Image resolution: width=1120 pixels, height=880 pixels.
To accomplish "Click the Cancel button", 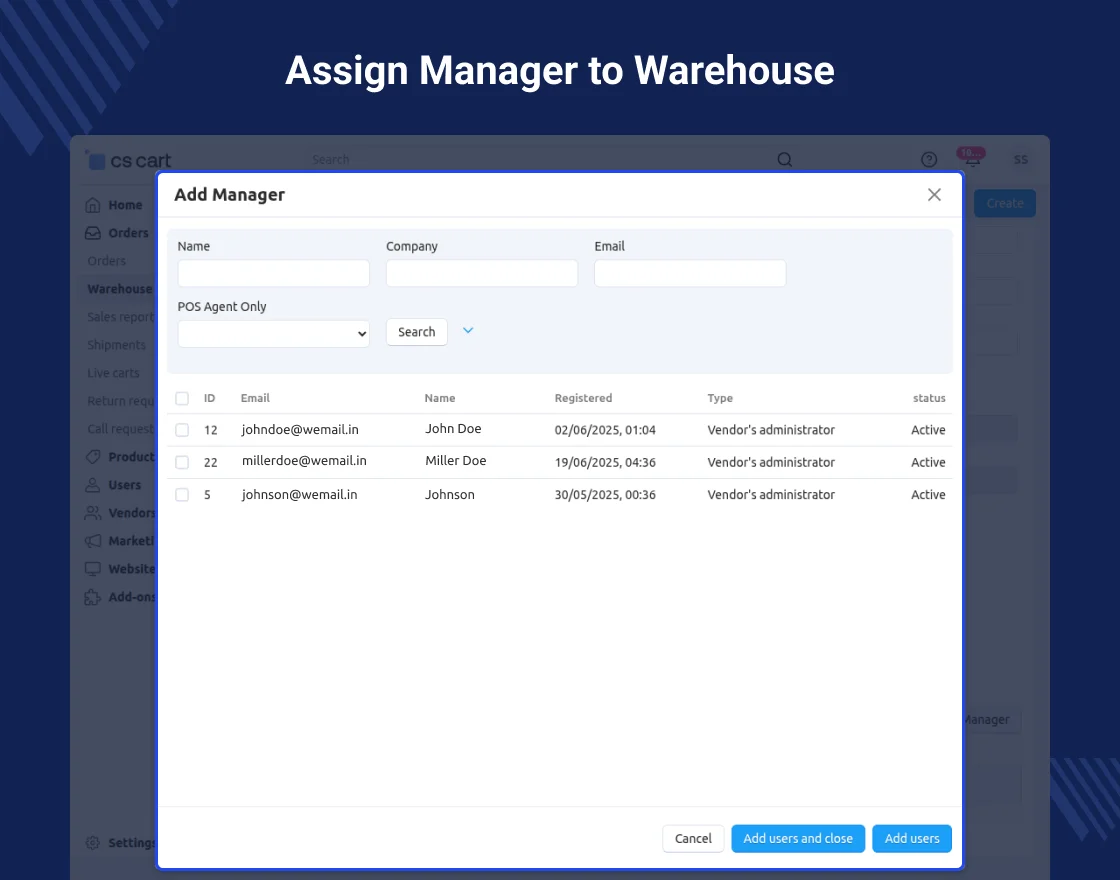I will 693,839.
